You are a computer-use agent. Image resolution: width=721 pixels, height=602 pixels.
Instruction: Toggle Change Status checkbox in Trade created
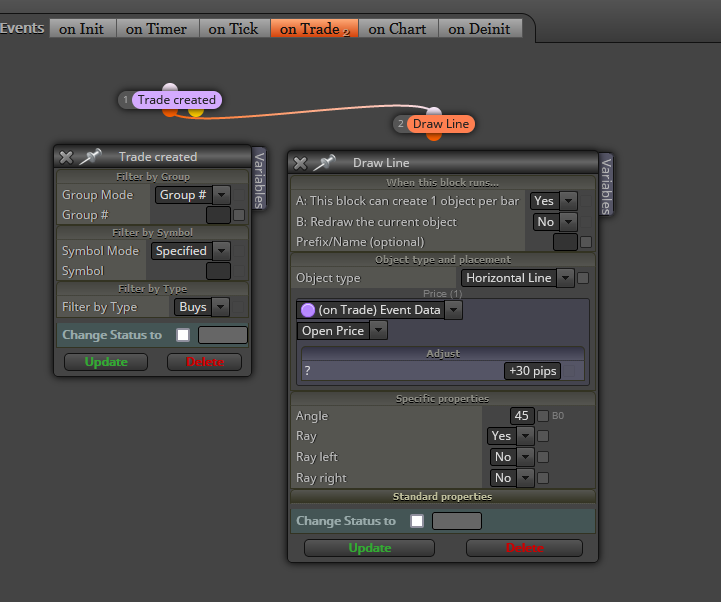183,335
